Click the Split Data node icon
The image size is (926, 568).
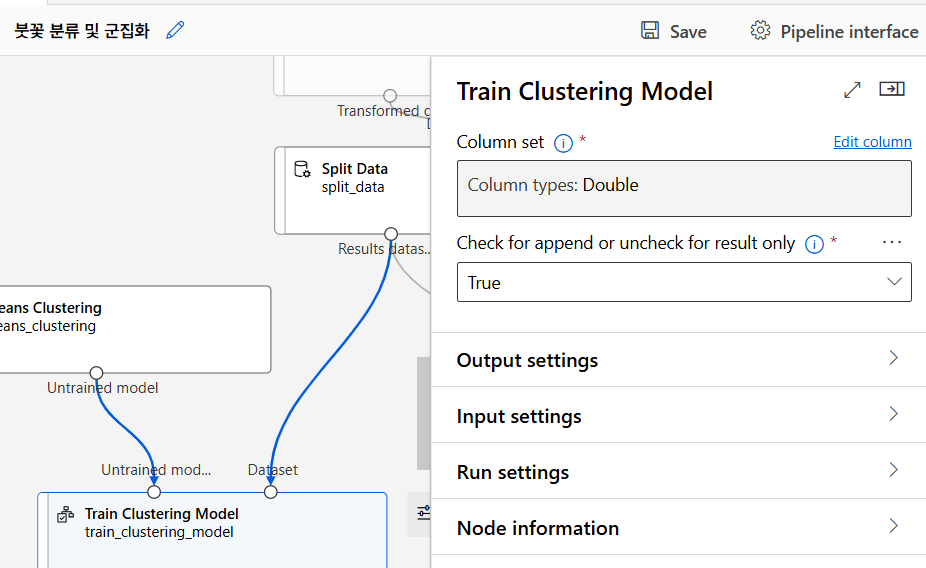tap(302, 170)
